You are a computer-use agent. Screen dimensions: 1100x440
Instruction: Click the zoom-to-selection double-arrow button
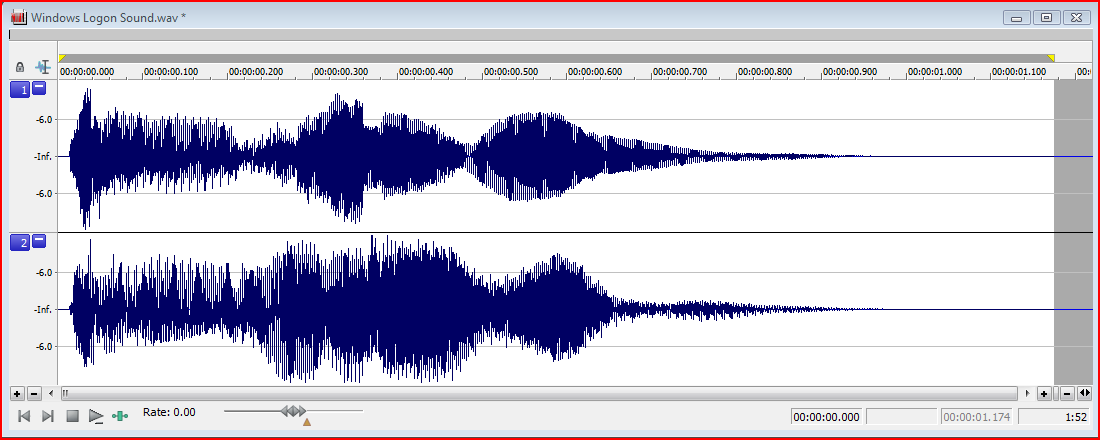point(1084,394)
